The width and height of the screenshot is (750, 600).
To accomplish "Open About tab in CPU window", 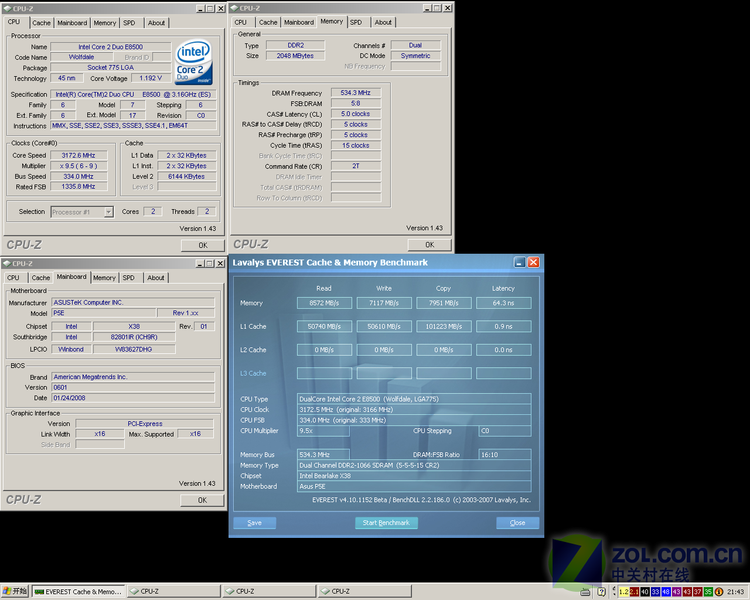I will [156, 23].
